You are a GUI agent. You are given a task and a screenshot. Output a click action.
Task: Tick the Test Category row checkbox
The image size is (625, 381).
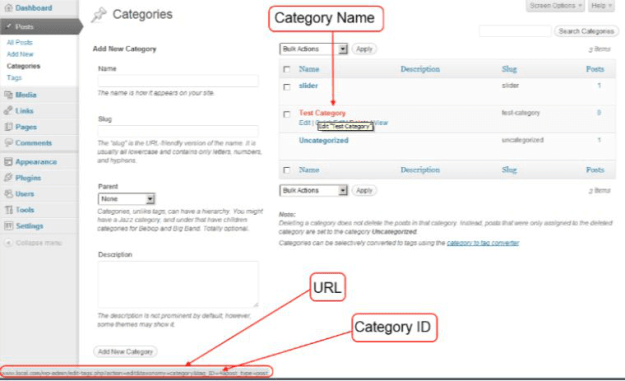(x=287, y=114)
